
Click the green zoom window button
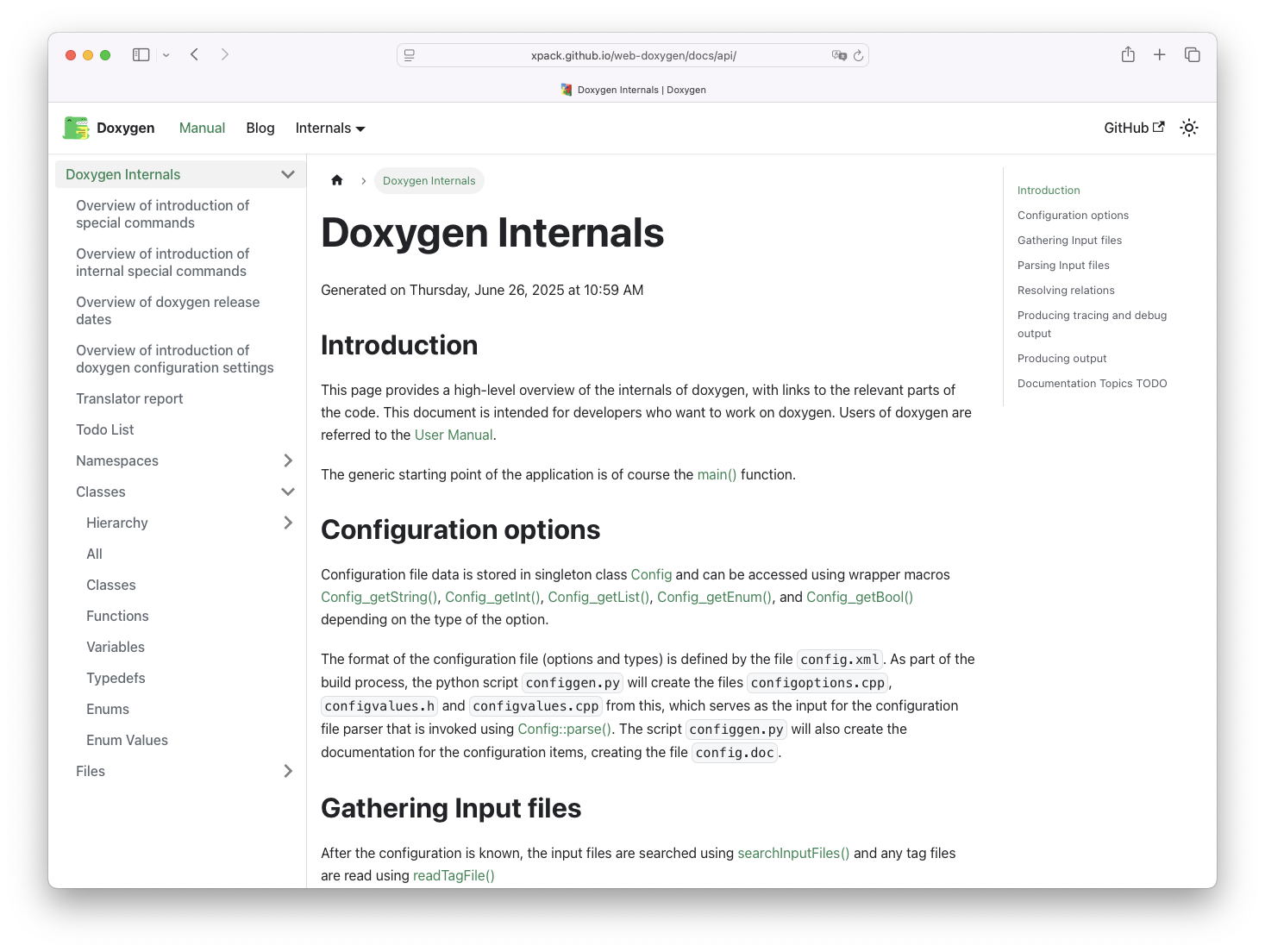click(x=105, y=55)
